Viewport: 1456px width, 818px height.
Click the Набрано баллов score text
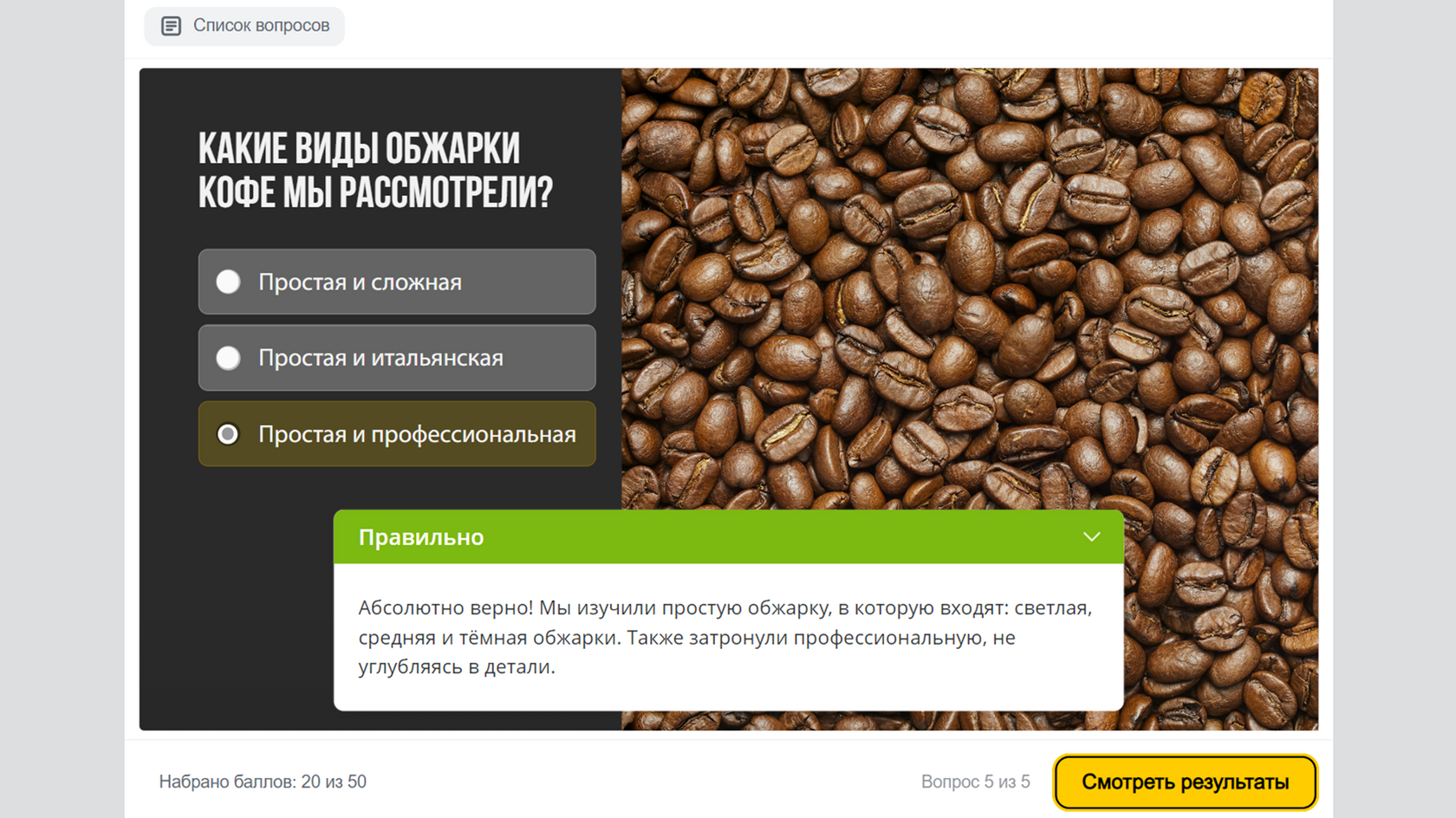[263, 782]
